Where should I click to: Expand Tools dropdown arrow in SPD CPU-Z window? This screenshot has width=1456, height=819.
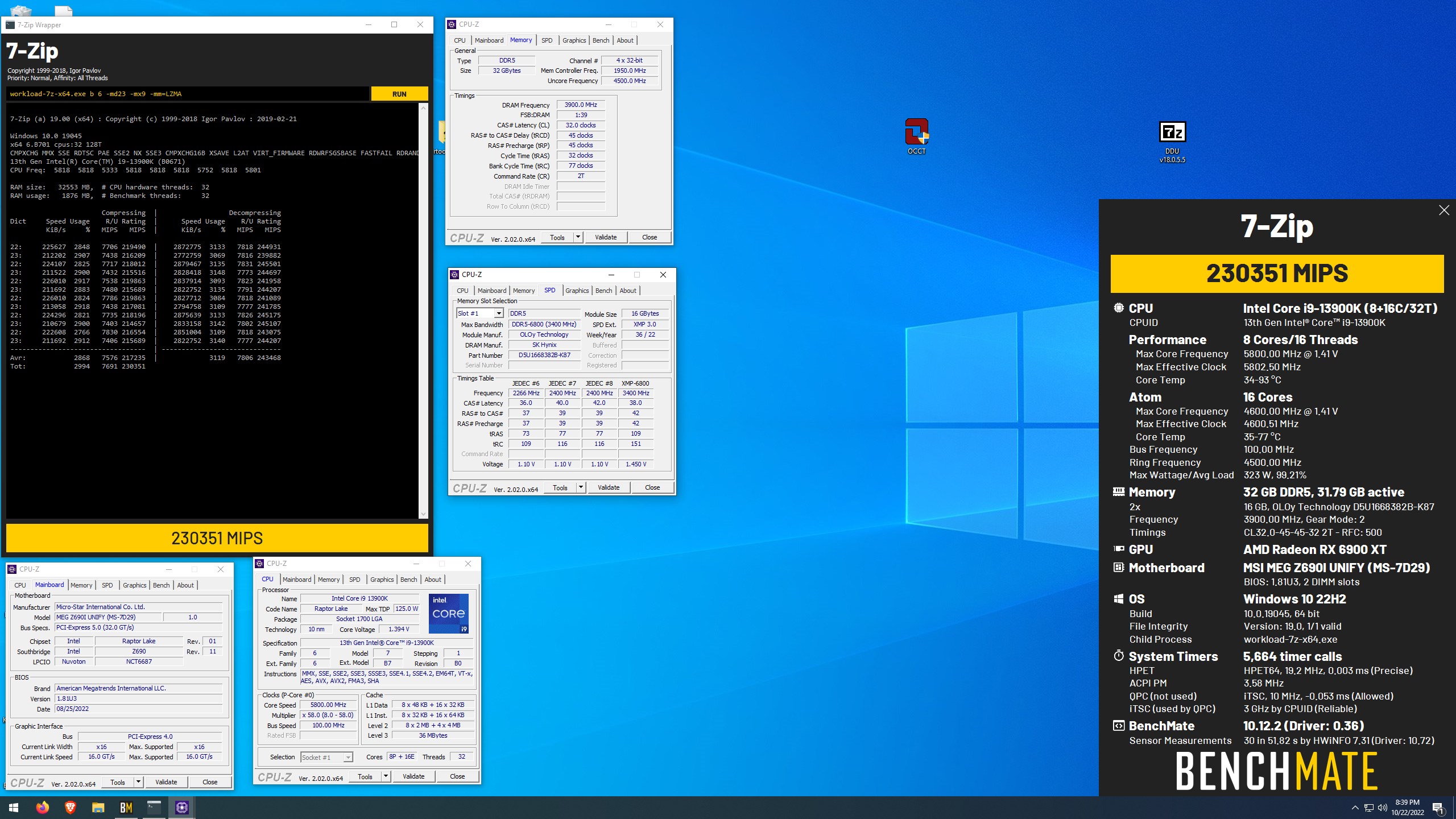coord(581,487)
